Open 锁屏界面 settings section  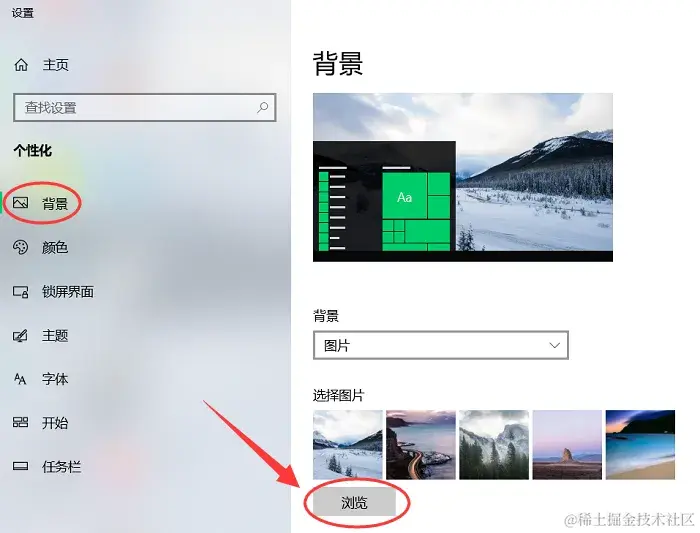tap(68, 292)
